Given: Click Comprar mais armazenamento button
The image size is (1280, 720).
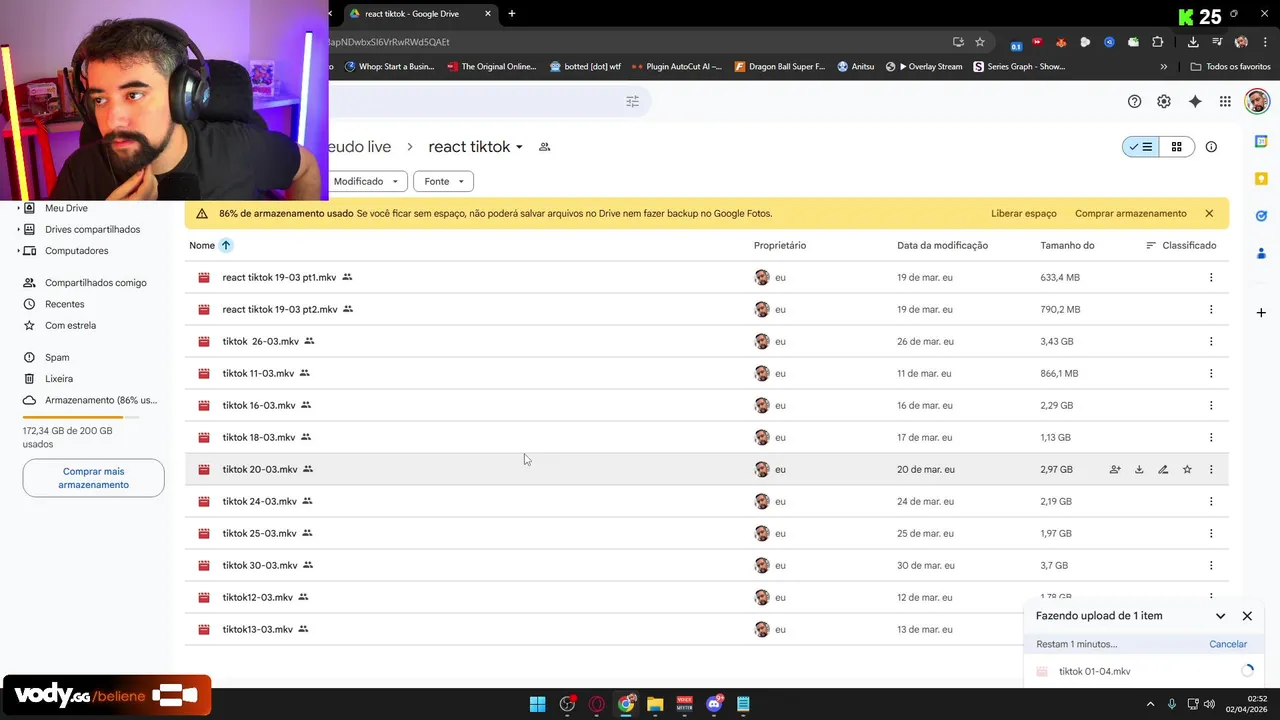Looking at the screenshot, I should point(93,478).
